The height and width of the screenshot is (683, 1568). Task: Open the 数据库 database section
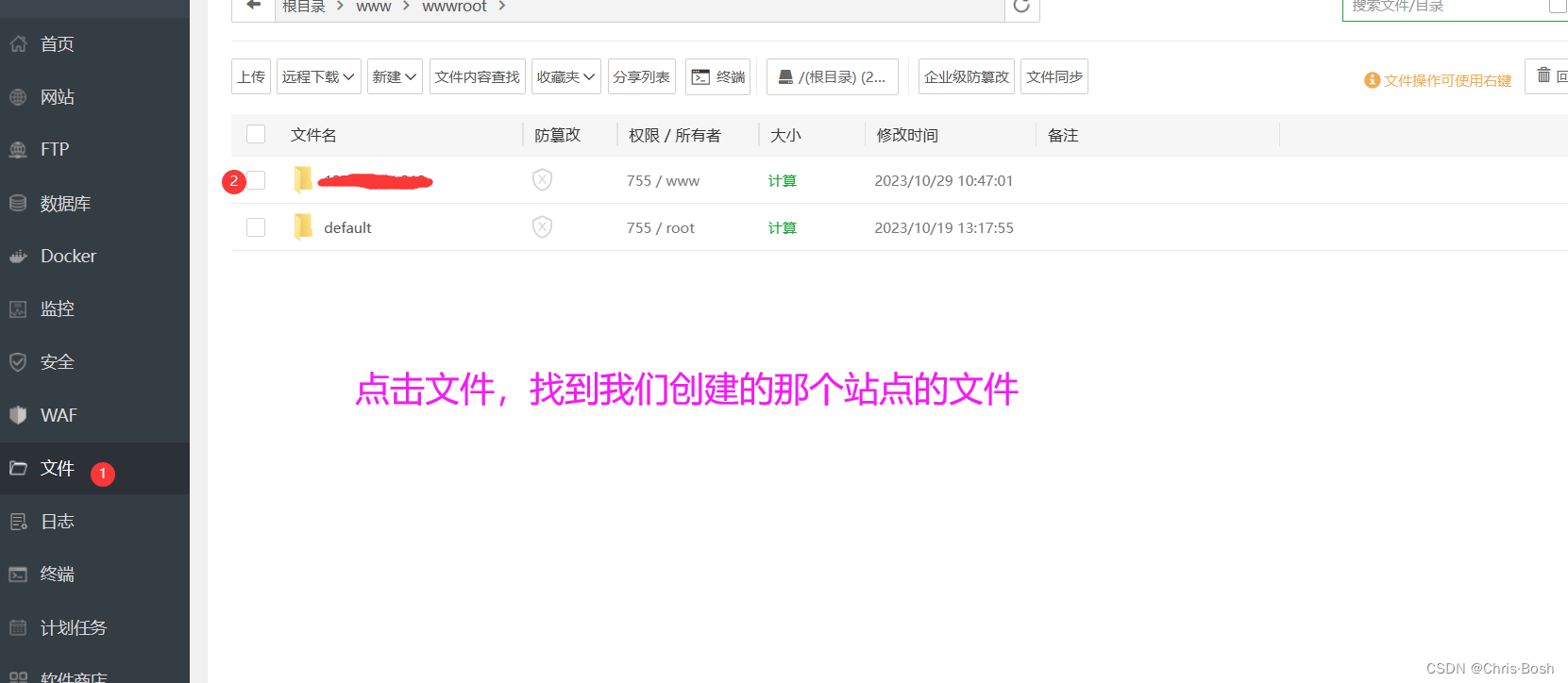click(65, 204)
